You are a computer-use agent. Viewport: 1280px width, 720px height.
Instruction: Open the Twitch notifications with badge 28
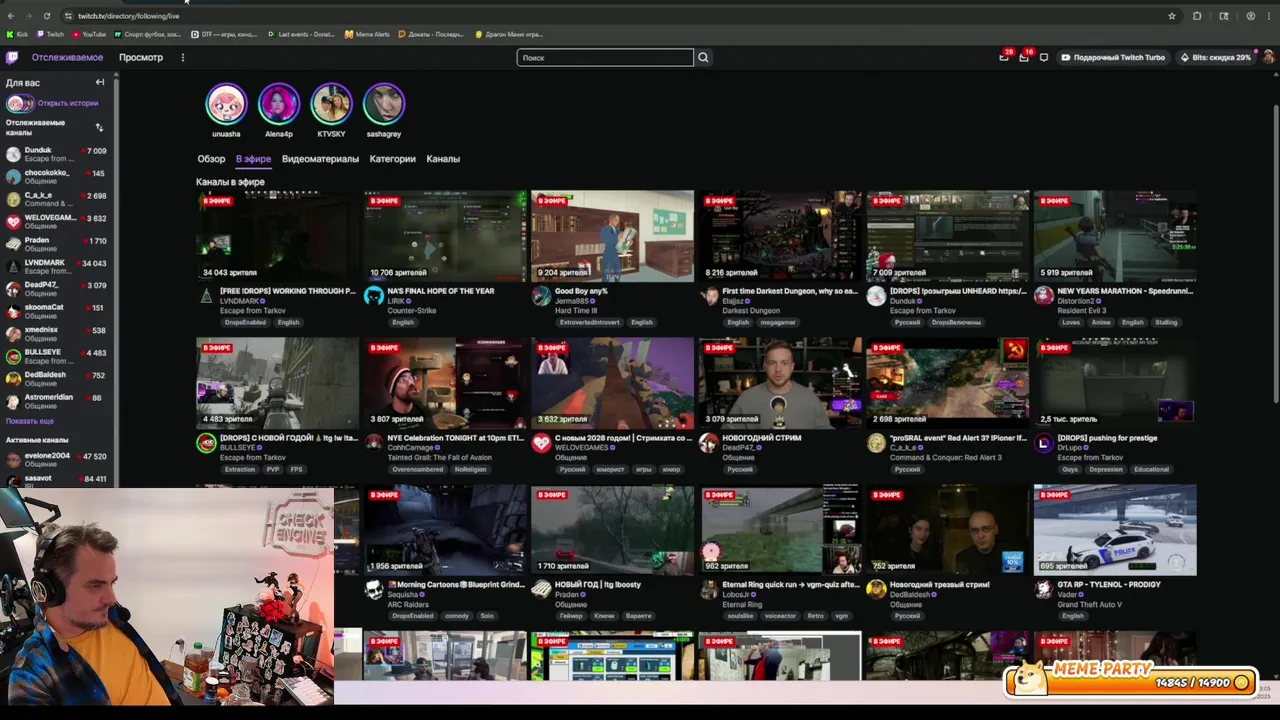pyautogui.click(x=1004, y=57)
